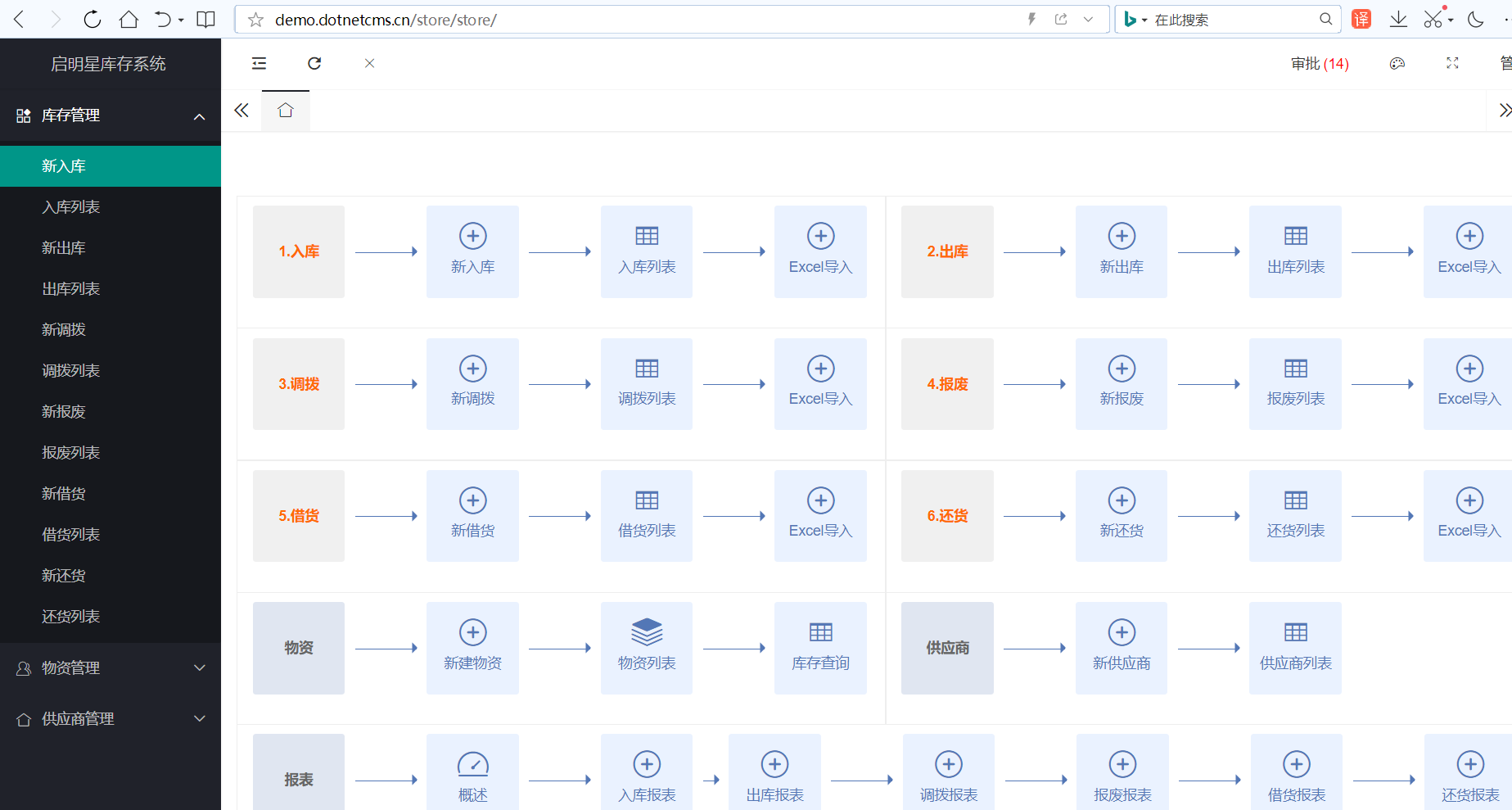
Task: Open the address bar dropdown chevron
Action: (1088, 20)
